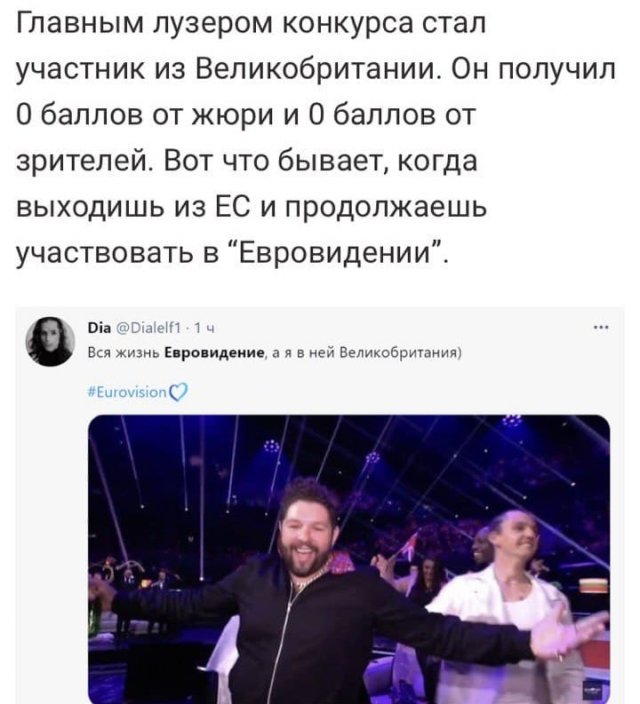Click the display name Dia
The height and width of the screenshot is (704, 640).
pos(99,328)
